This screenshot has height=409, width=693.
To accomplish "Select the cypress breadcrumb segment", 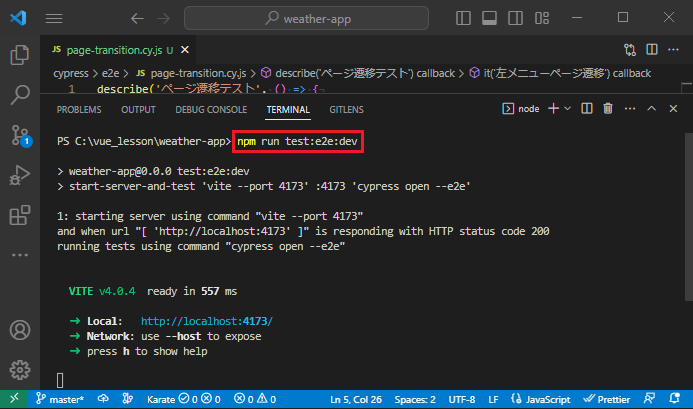I will [x=71, y=73].
